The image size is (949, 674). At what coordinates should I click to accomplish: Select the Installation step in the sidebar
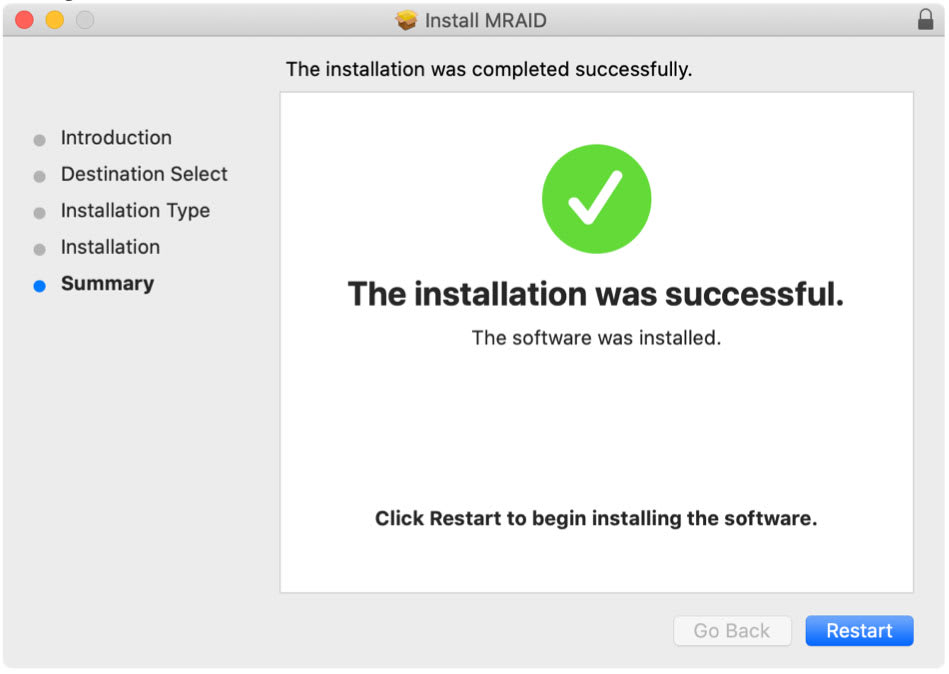pos(110,247)
